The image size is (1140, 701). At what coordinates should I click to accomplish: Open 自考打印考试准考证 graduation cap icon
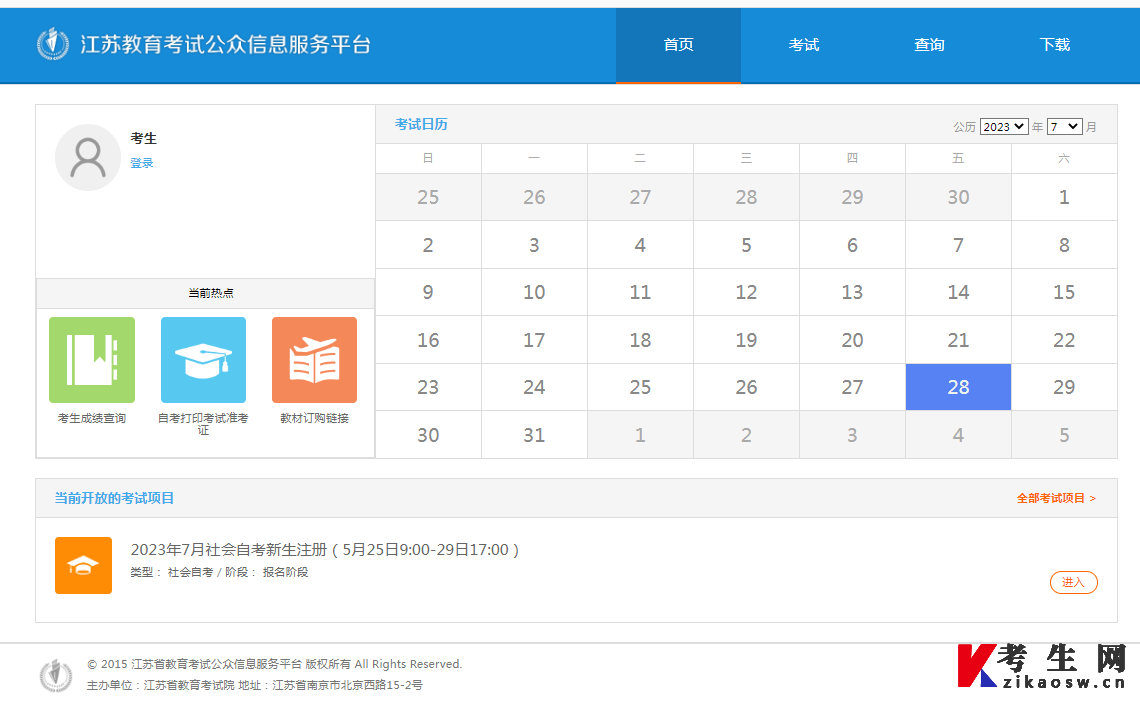[204, 360]
